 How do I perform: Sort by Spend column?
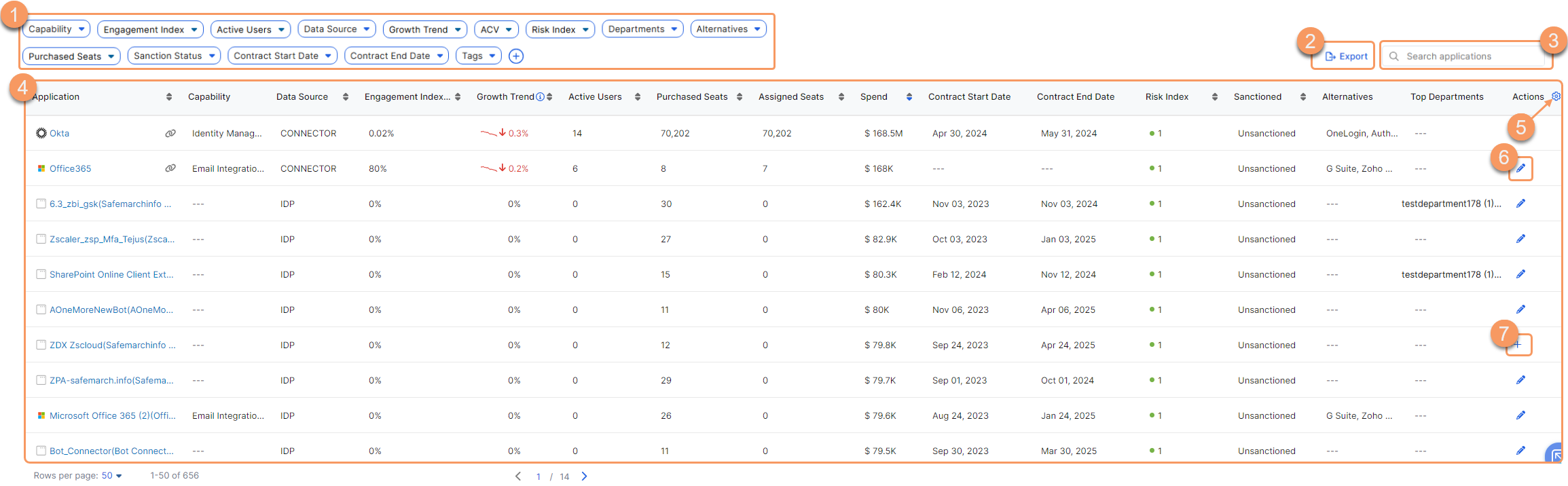909,97
